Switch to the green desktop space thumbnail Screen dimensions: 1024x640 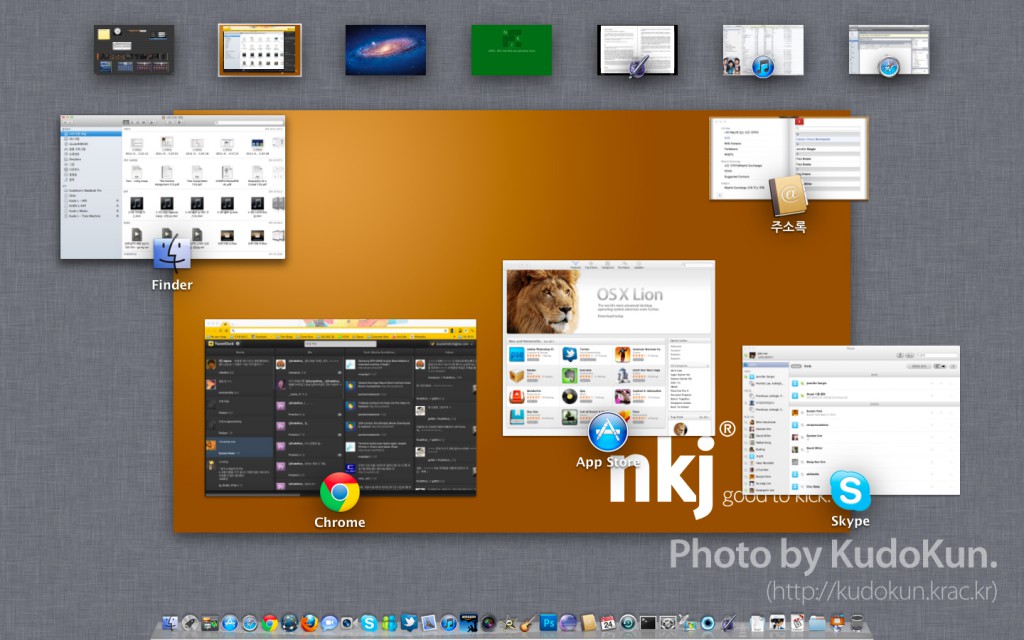click(x=511, y=50)
